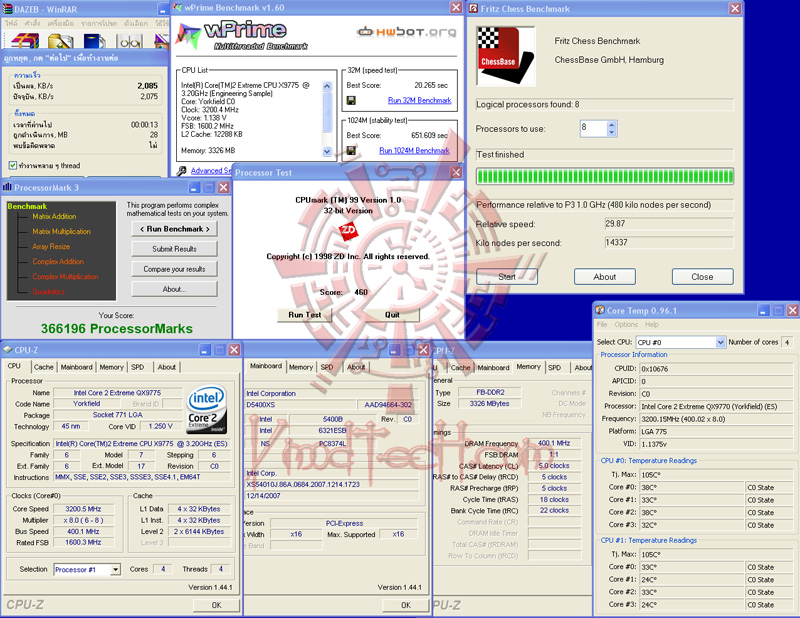Select Complex Addition in the Benchmark tree
The image size is (800, 618).
(58, 262)
